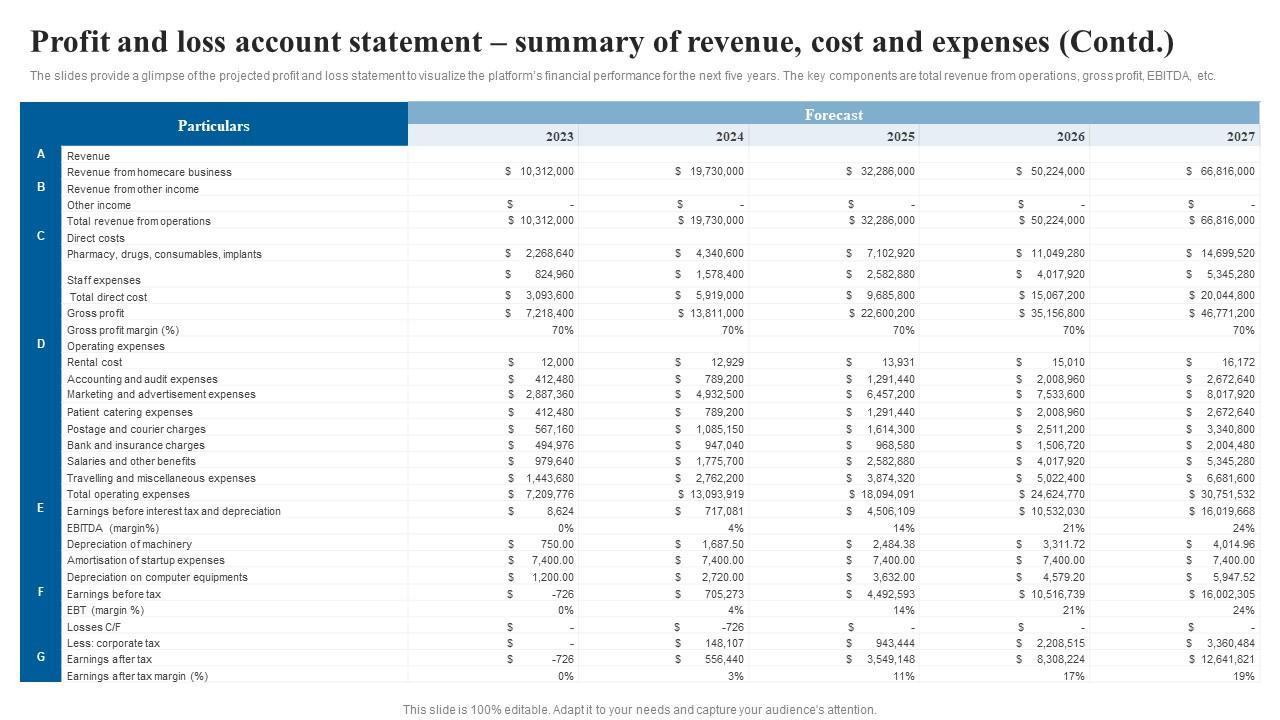This screenshot has height=720, width=1280.
Task: Select the Staff expenses value for 2026
Action: point(1063,274)
